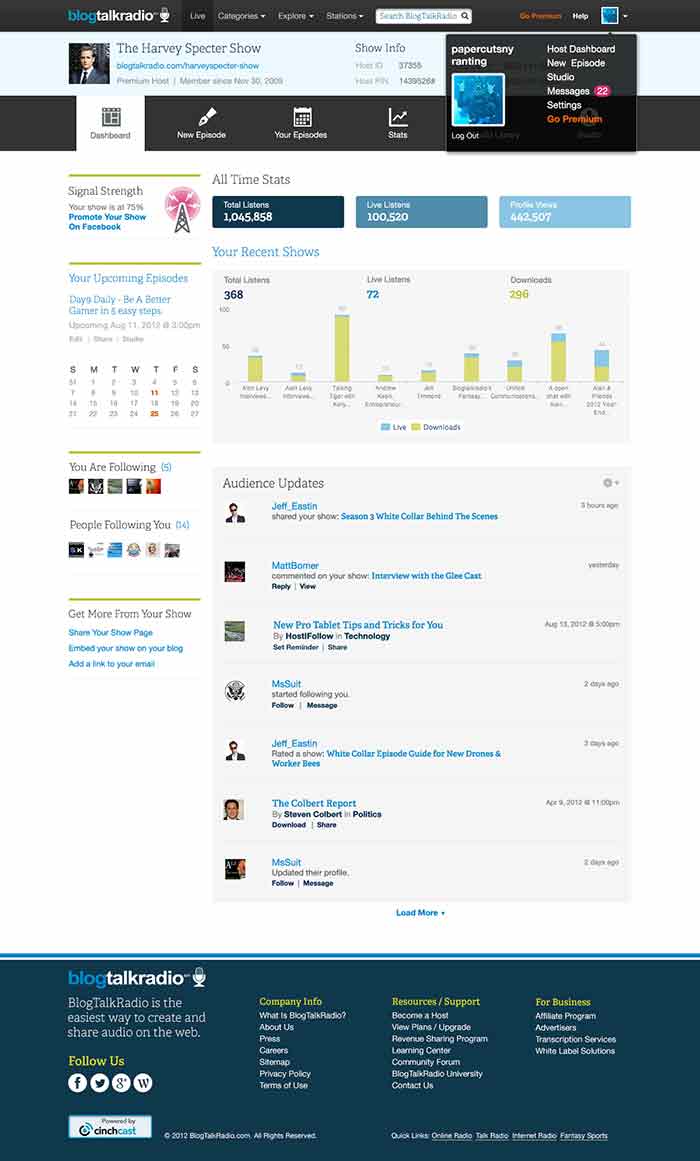Click footer Twitter icon

pyautogui.click(x=99, y=1083)
